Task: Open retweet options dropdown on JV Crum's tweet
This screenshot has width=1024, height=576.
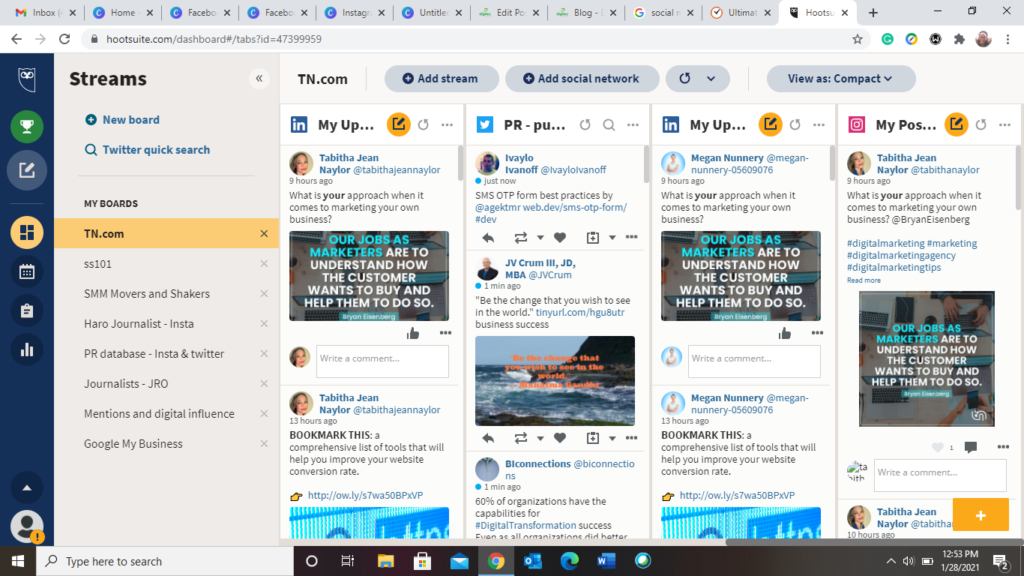Action: 540,438
